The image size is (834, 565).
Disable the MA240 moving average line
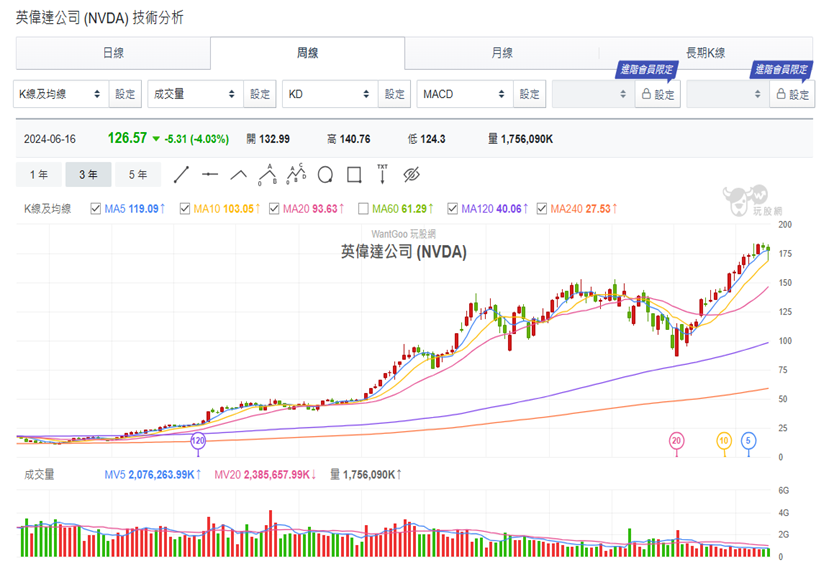pos(542,209)
